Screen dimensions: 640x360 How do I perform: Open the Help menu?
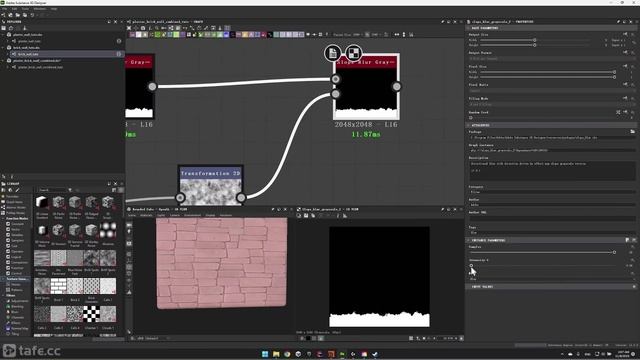[x=54, y=9]
